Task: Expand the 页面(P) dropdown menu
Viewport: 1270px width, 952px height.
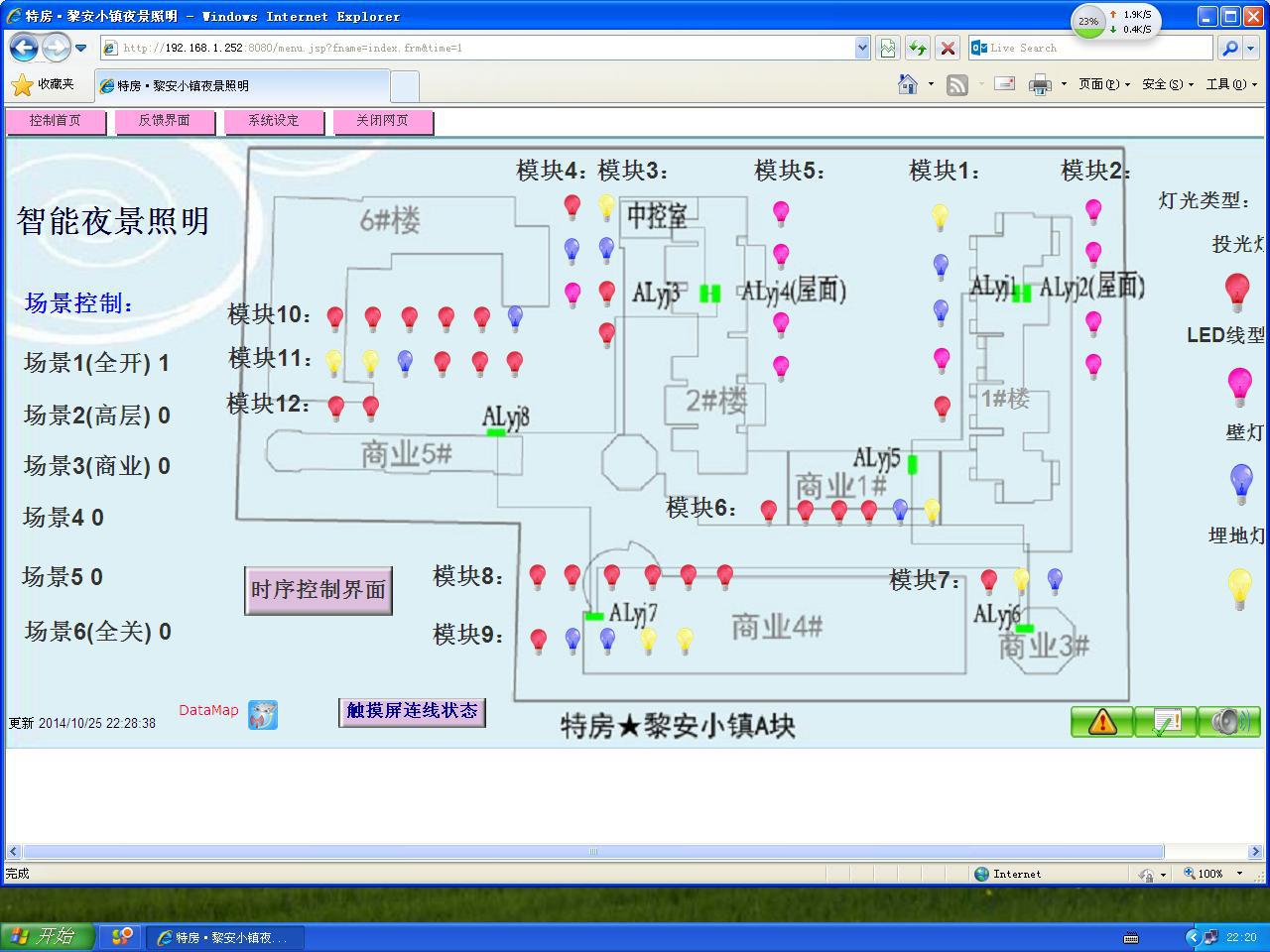Action: [1103, 85]
